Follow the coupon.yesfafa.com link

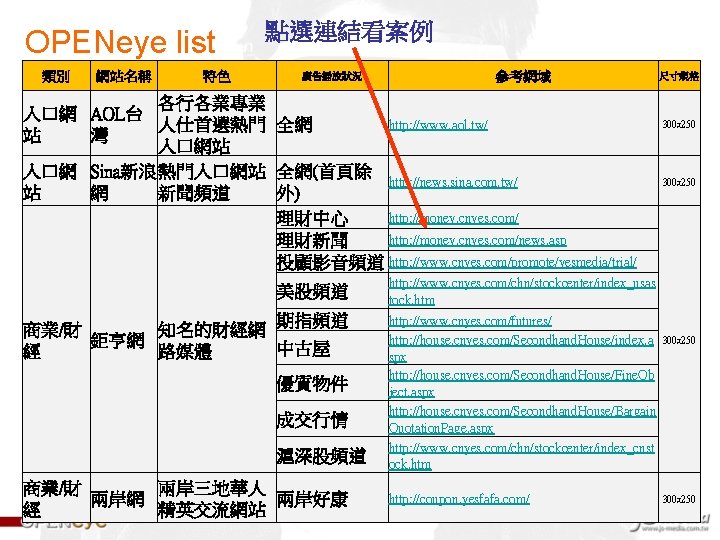(459, 499)
